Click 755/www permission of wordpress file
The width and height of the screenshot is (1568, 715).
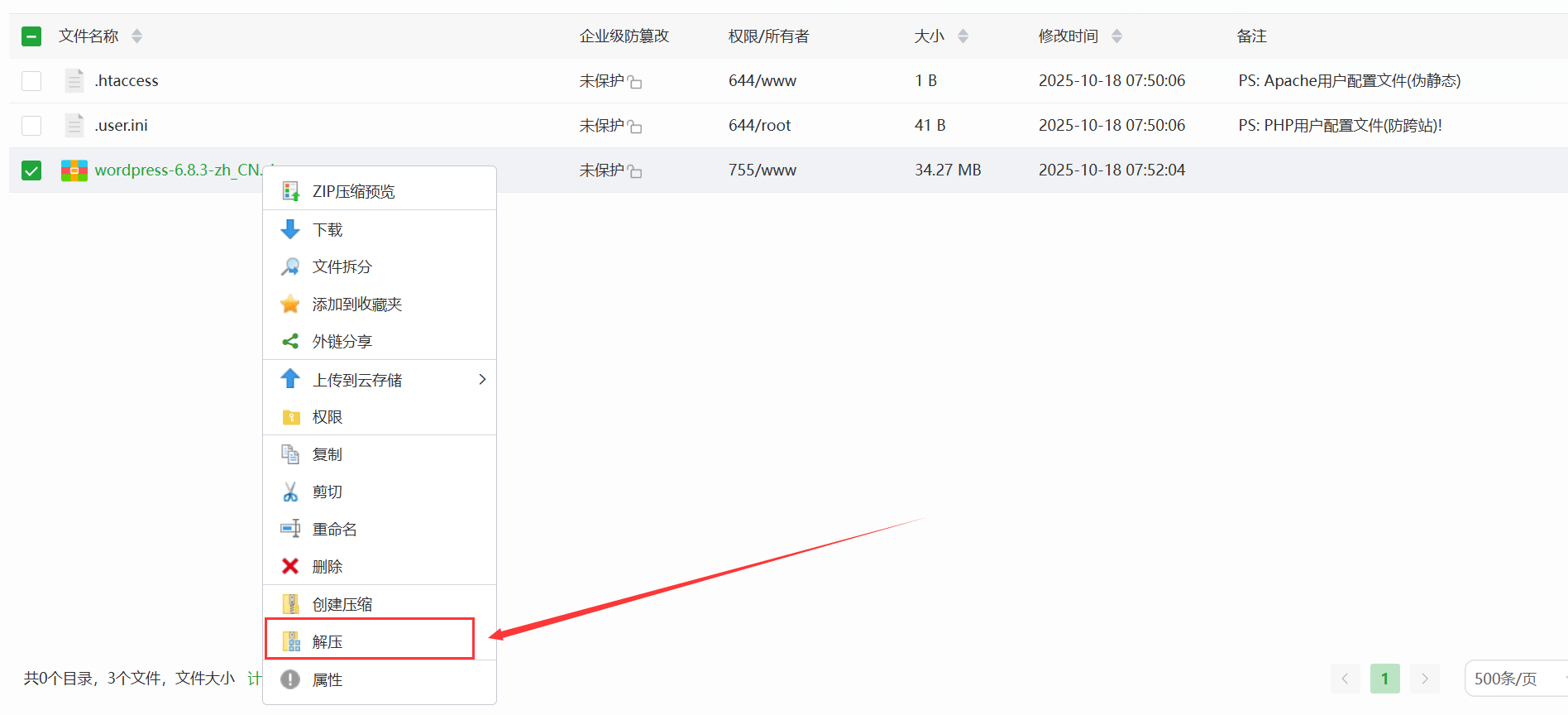[x=762, y=170]
